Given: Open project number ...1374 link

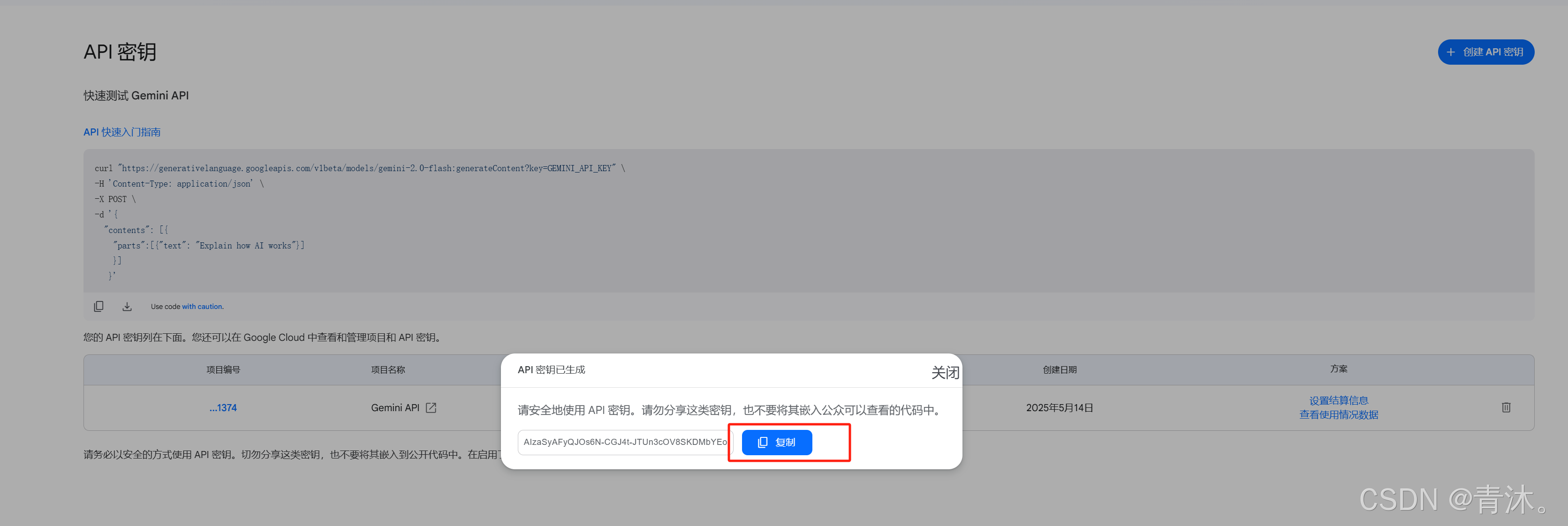Looking at the screenshot, I should pyautogui.click(x=223, y=408).
